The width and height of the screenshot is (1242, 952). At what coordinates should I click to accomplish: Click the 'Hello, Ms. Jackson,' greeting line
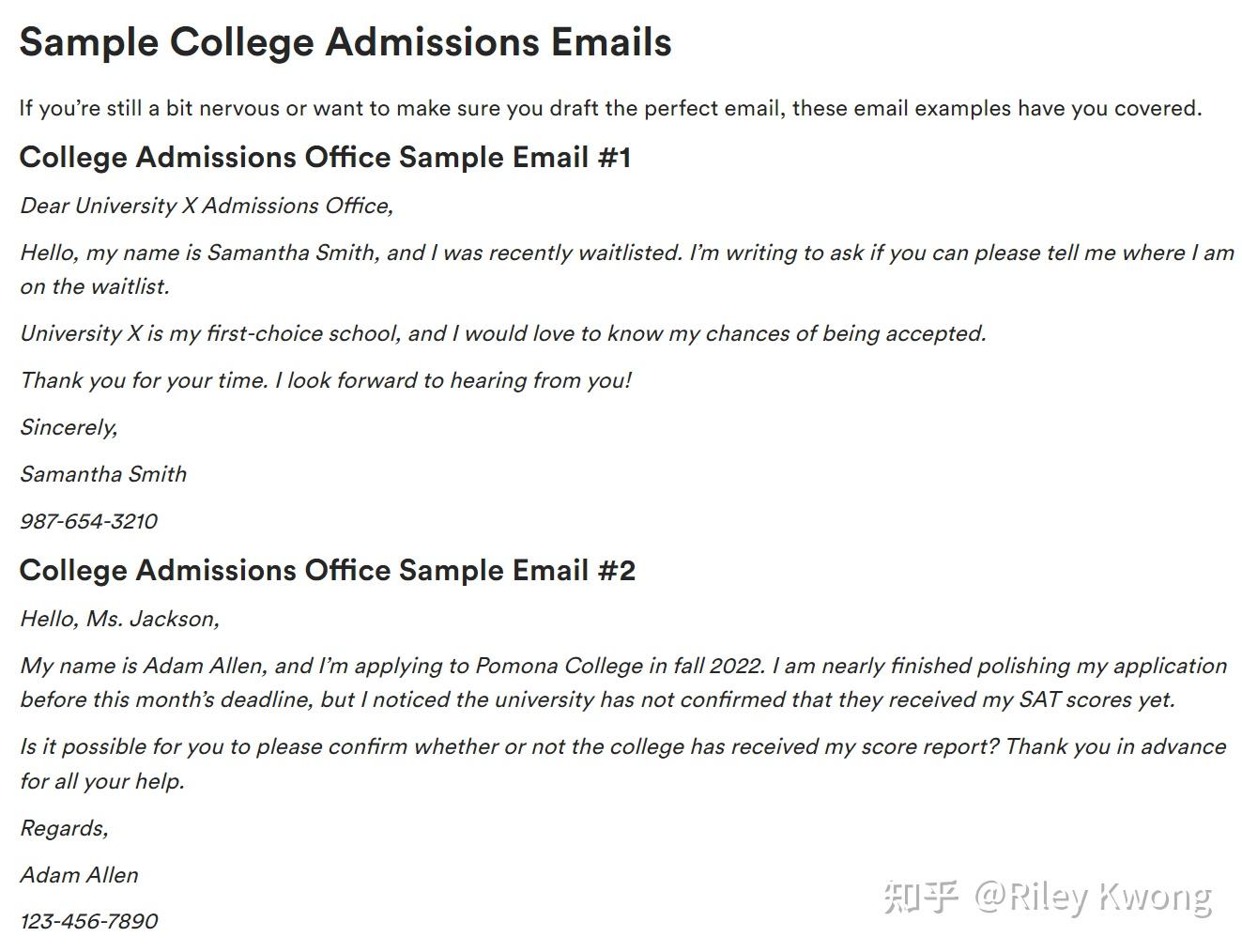click(x=120, y=619)
